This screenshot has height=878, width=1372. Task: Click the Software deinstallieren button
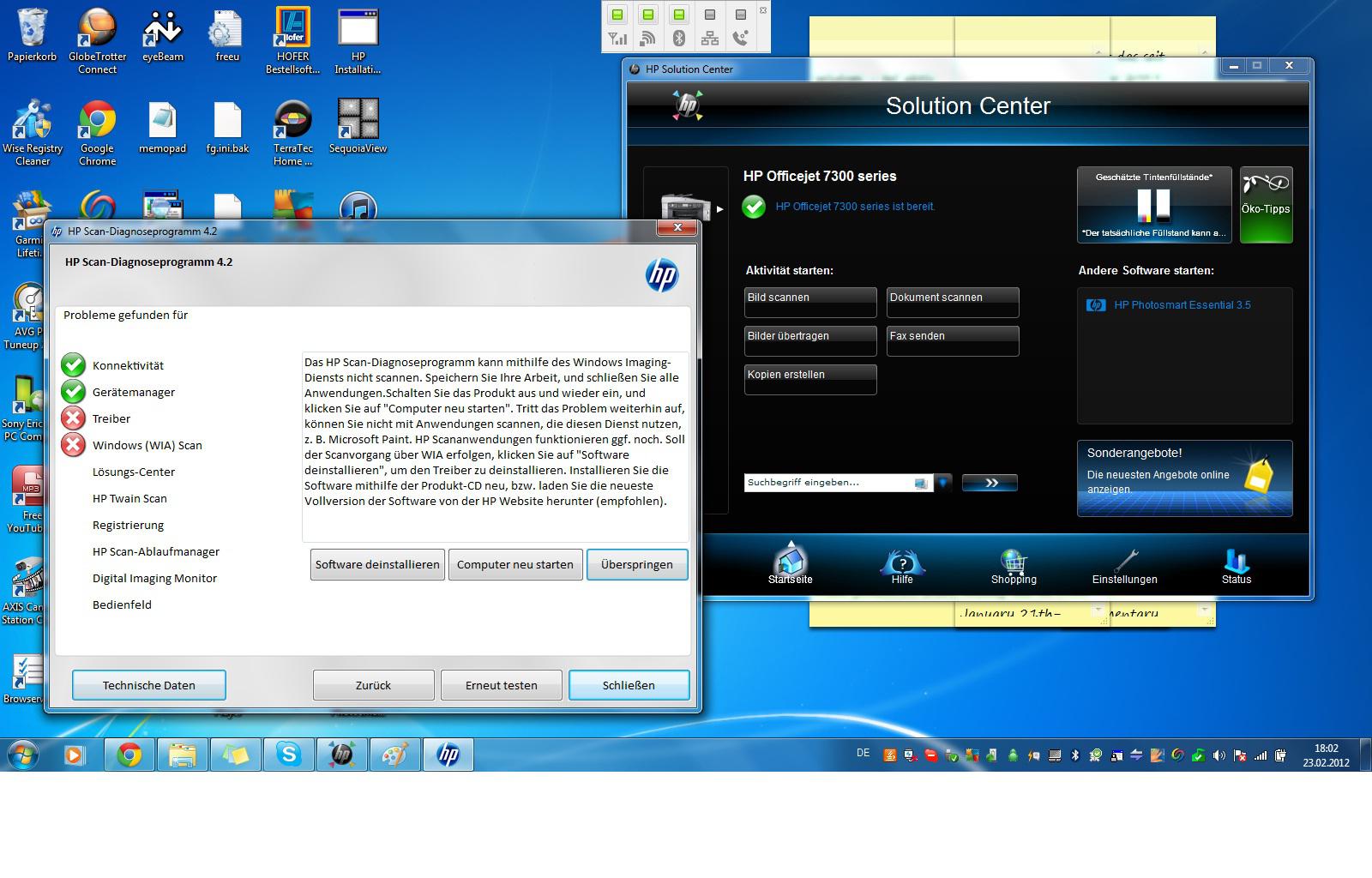click(377, 564)
